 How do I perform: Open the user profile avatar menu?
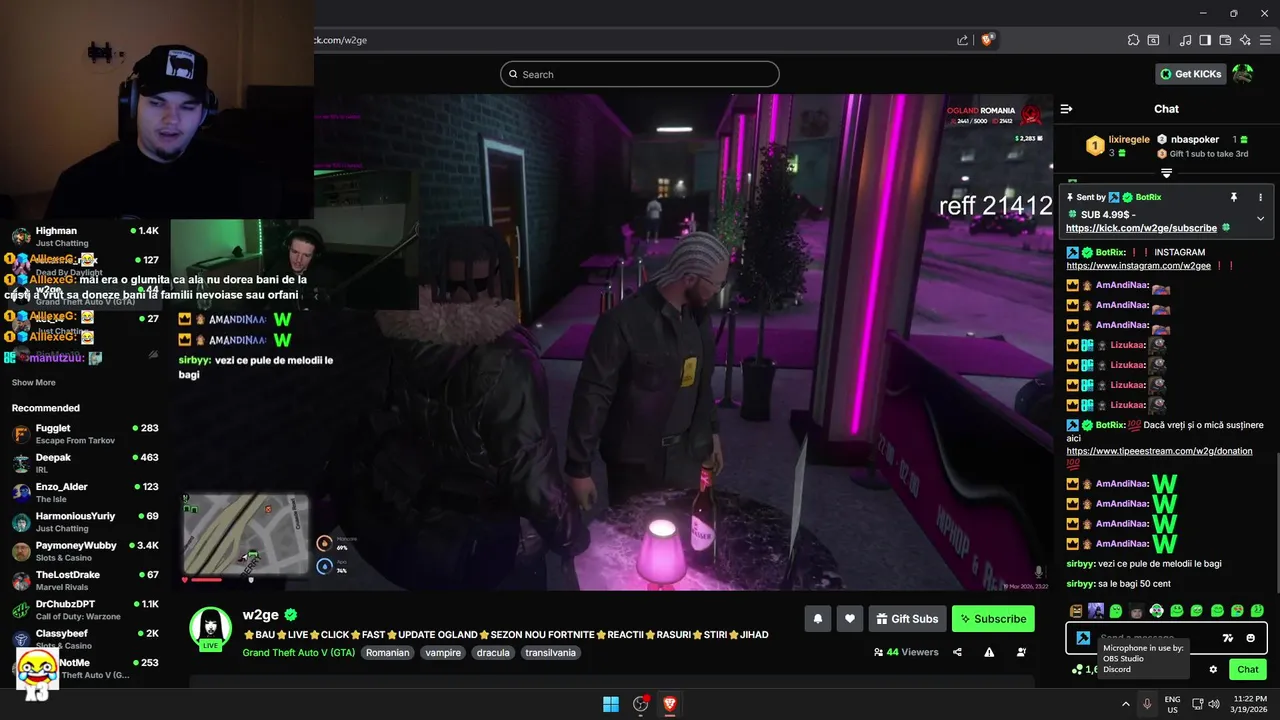point(1243,74)
